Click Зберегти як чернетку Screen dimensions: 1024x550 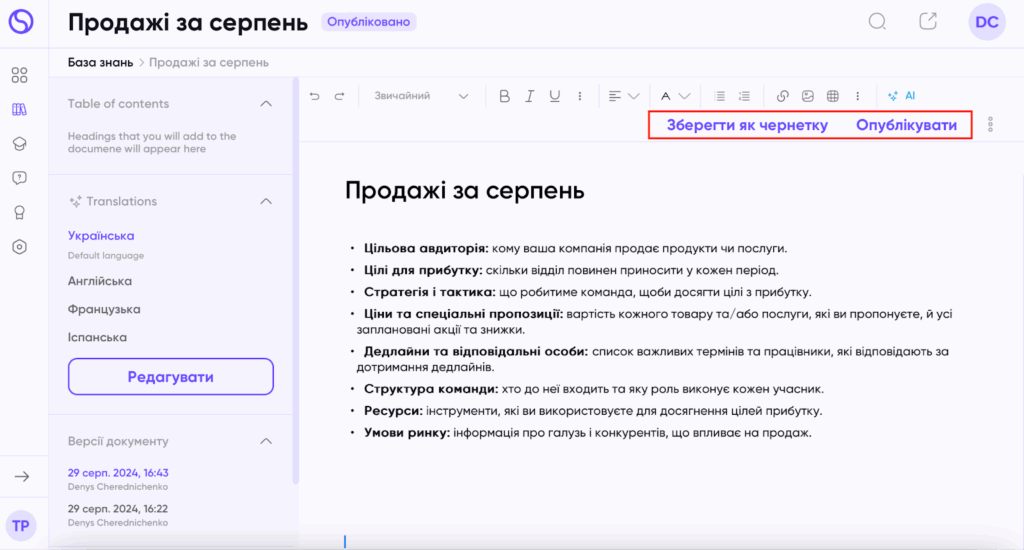tap(747, 125)
